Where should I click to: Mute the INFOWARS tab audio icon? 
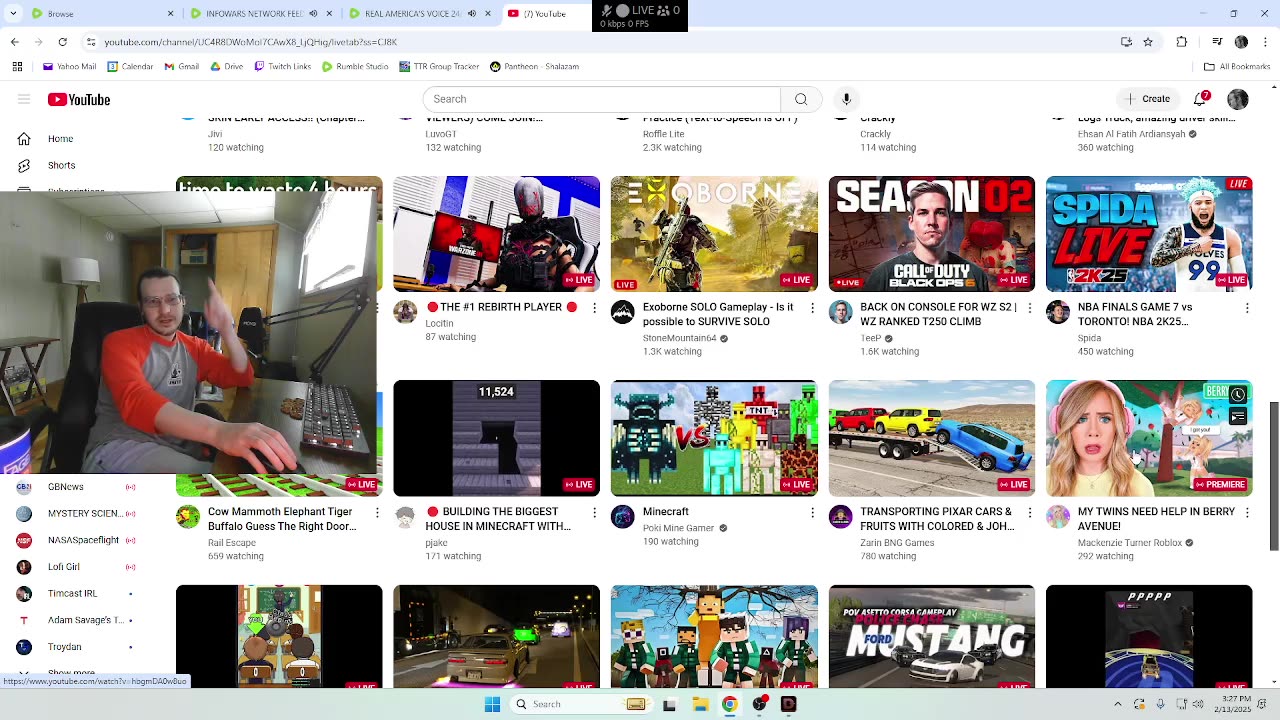tap(313, 14)
